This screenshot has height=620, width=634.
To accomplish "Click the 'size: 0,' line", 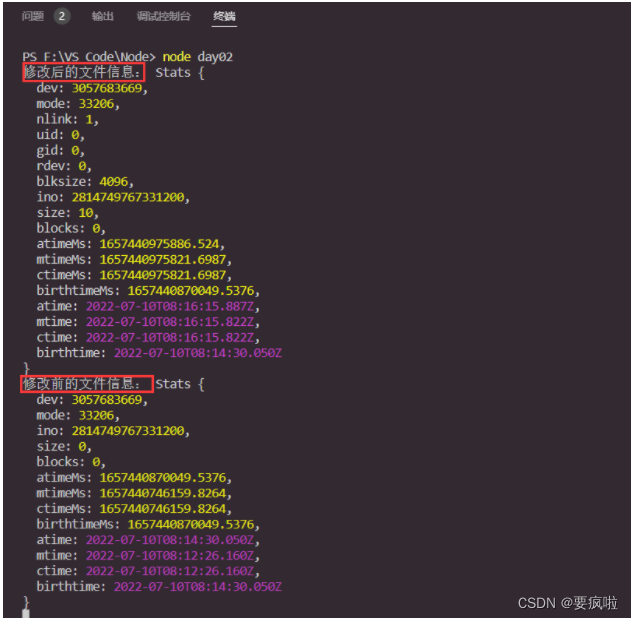I will 64,446.
